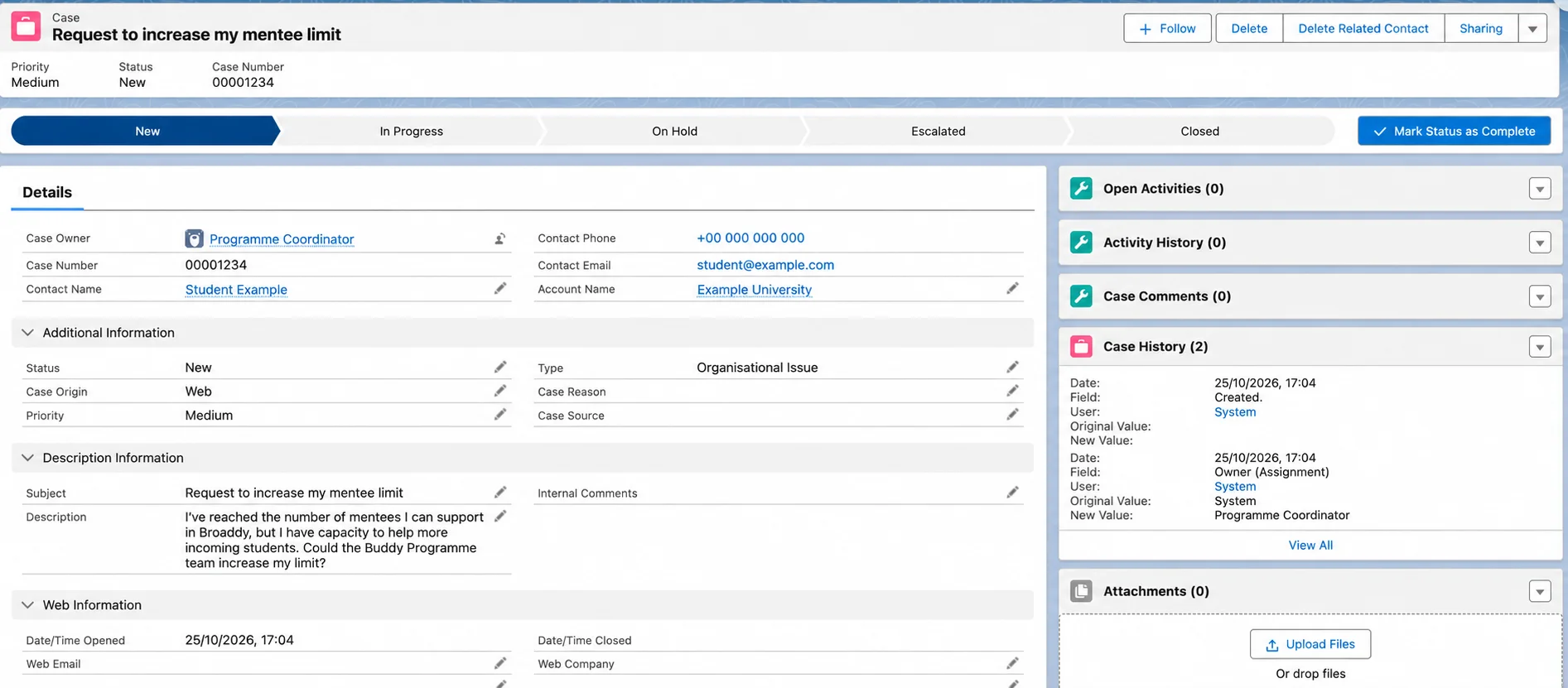Select the Closed status stage
This screenshot has width=1568, height=688.
(1199, 131)
